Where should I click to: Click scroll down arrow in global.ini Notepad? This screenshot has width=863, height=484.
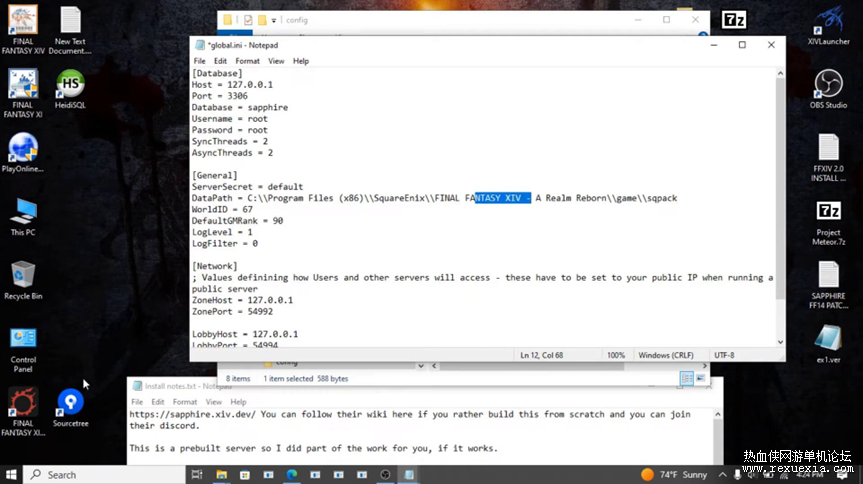pos(780,342)
